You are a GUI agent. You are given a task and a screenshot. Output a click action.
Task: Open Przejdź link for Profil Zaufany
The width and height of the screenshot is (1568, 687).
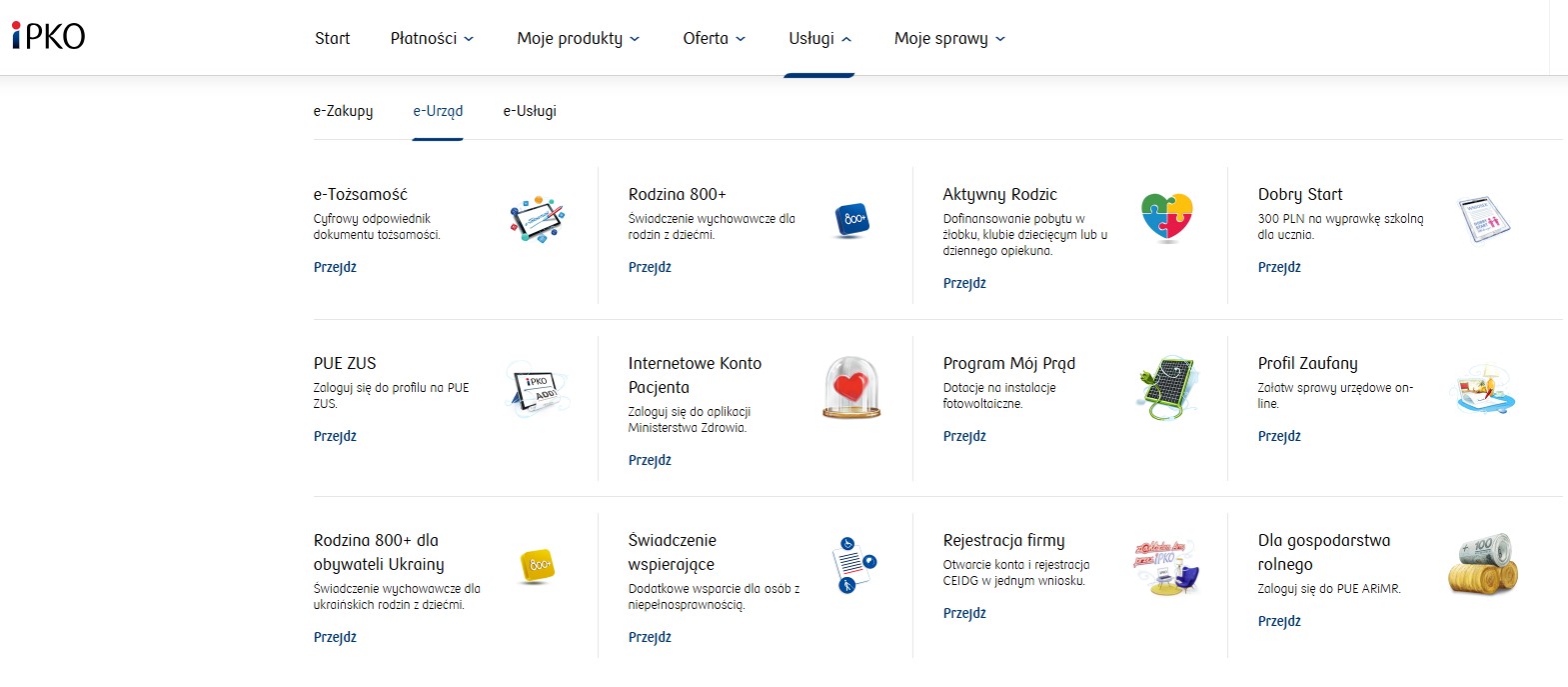1279,436
